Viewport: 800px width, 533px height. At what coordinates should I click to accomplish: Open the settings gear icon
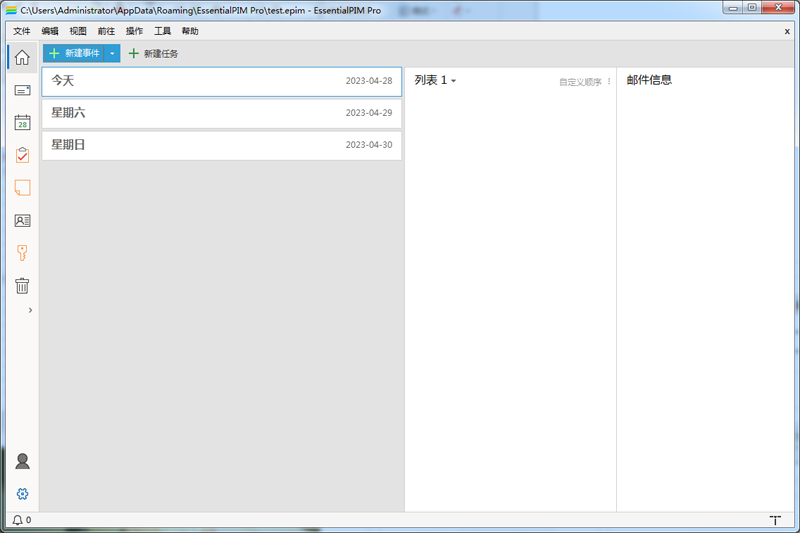pos(22,493)
